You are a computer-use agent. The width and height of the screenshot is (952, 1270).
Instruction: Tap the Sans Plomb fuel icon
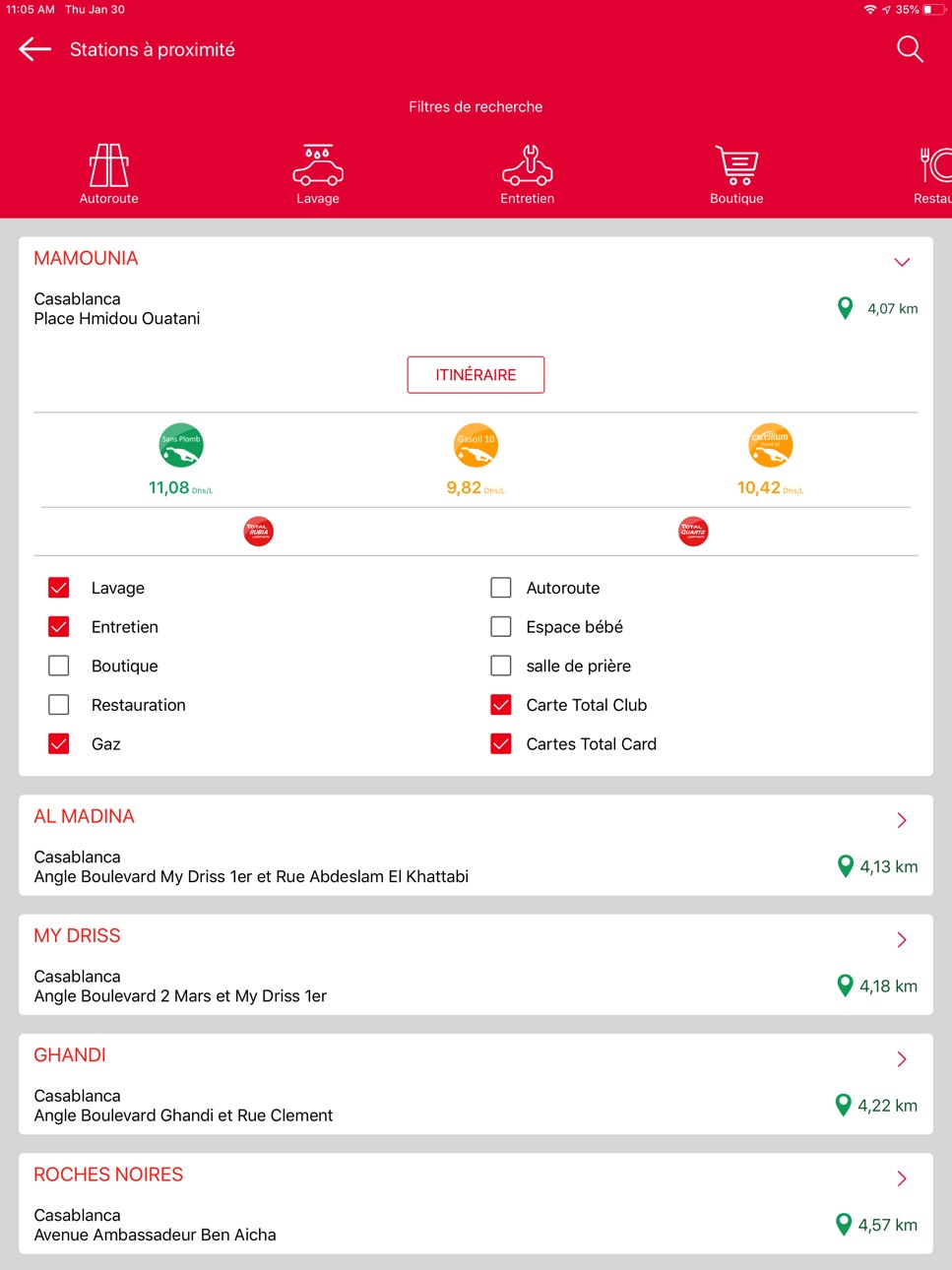pyautogui.click(x=181, y=446)
